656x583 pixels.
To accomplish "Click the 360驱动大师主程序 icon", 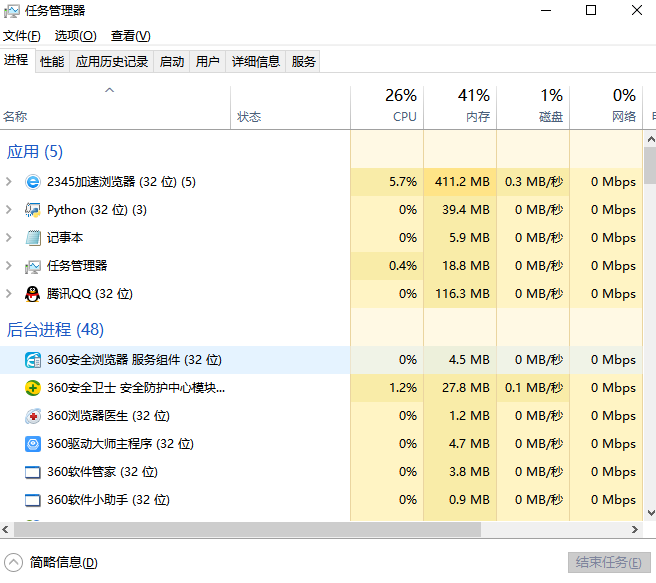I will point(33,444).
